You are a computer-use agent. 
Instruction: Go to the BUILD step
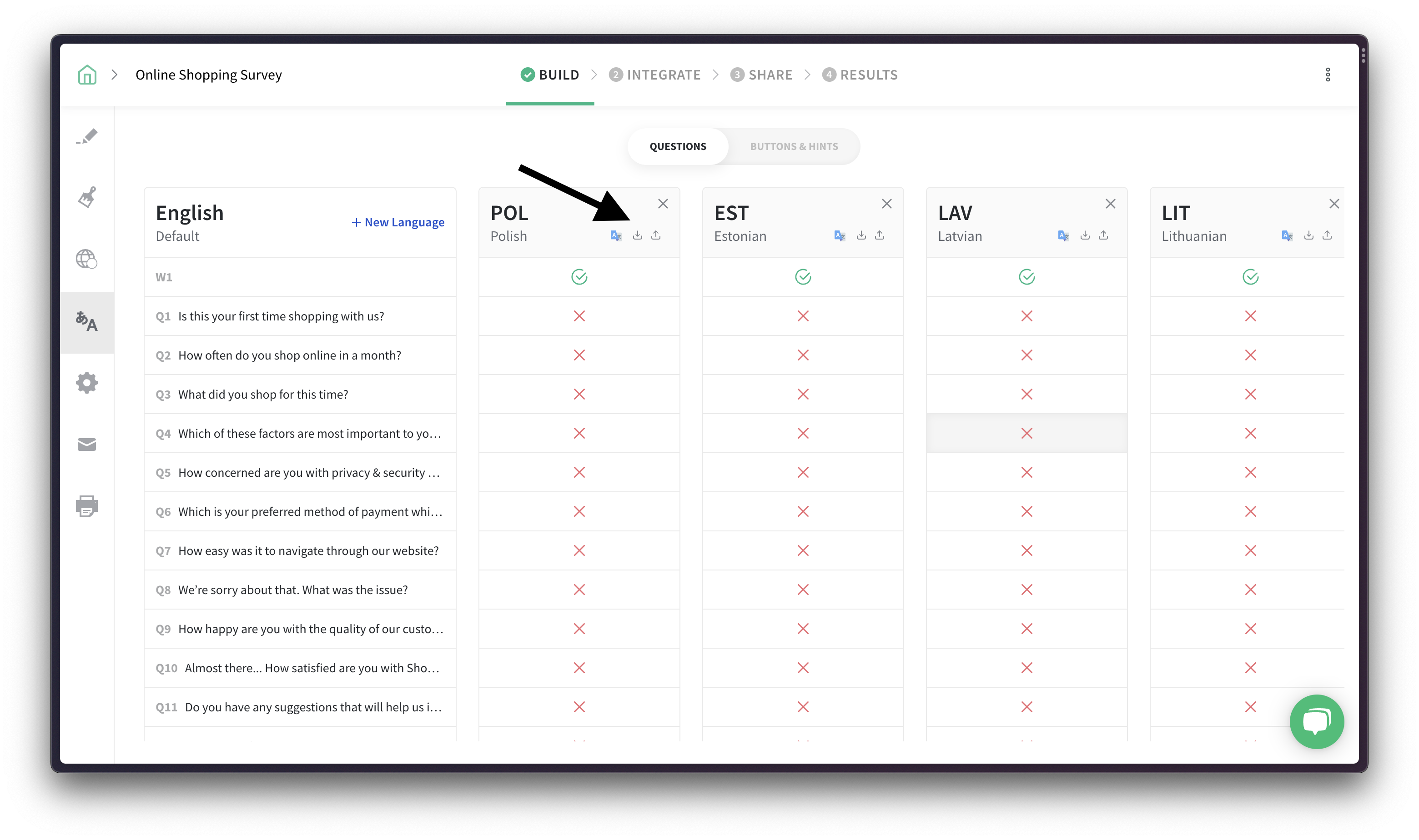(550, 75)
